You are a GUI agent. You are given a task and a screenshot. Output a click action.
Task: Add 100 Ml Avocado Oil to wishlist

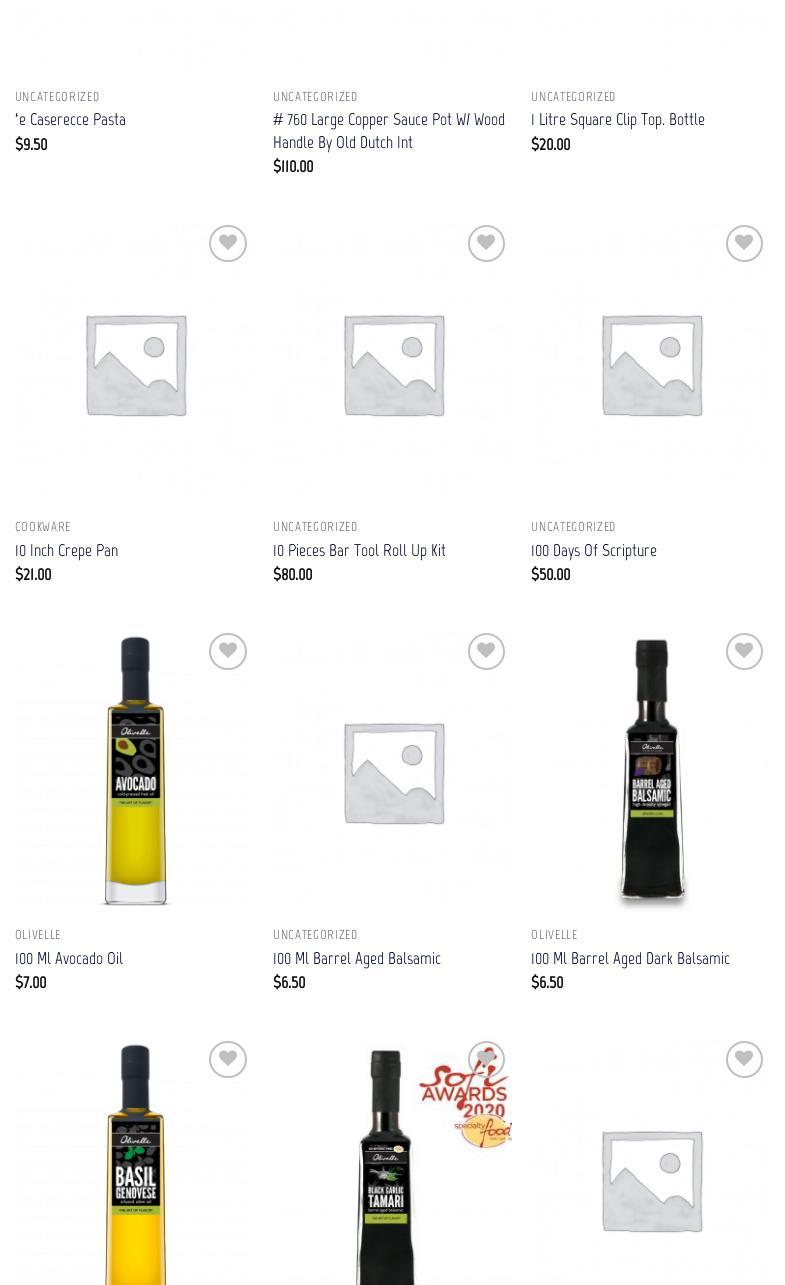tap(228, 651)
